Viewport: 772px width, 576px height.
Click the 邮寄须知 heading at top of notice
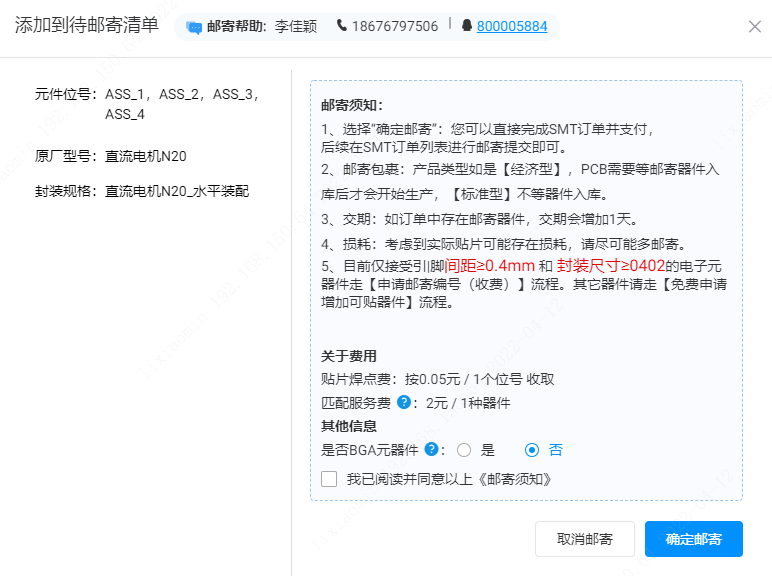pyautogui.click(x=352, y=105)
